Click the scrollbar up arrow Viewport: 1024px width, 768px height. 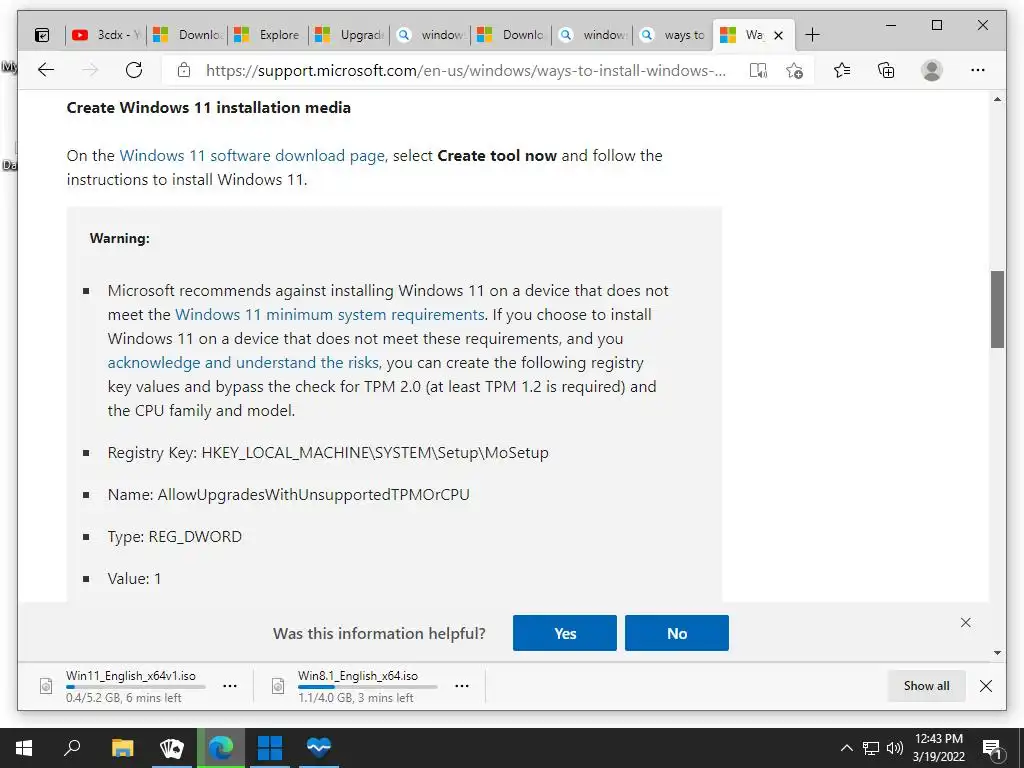click(997, 100)
